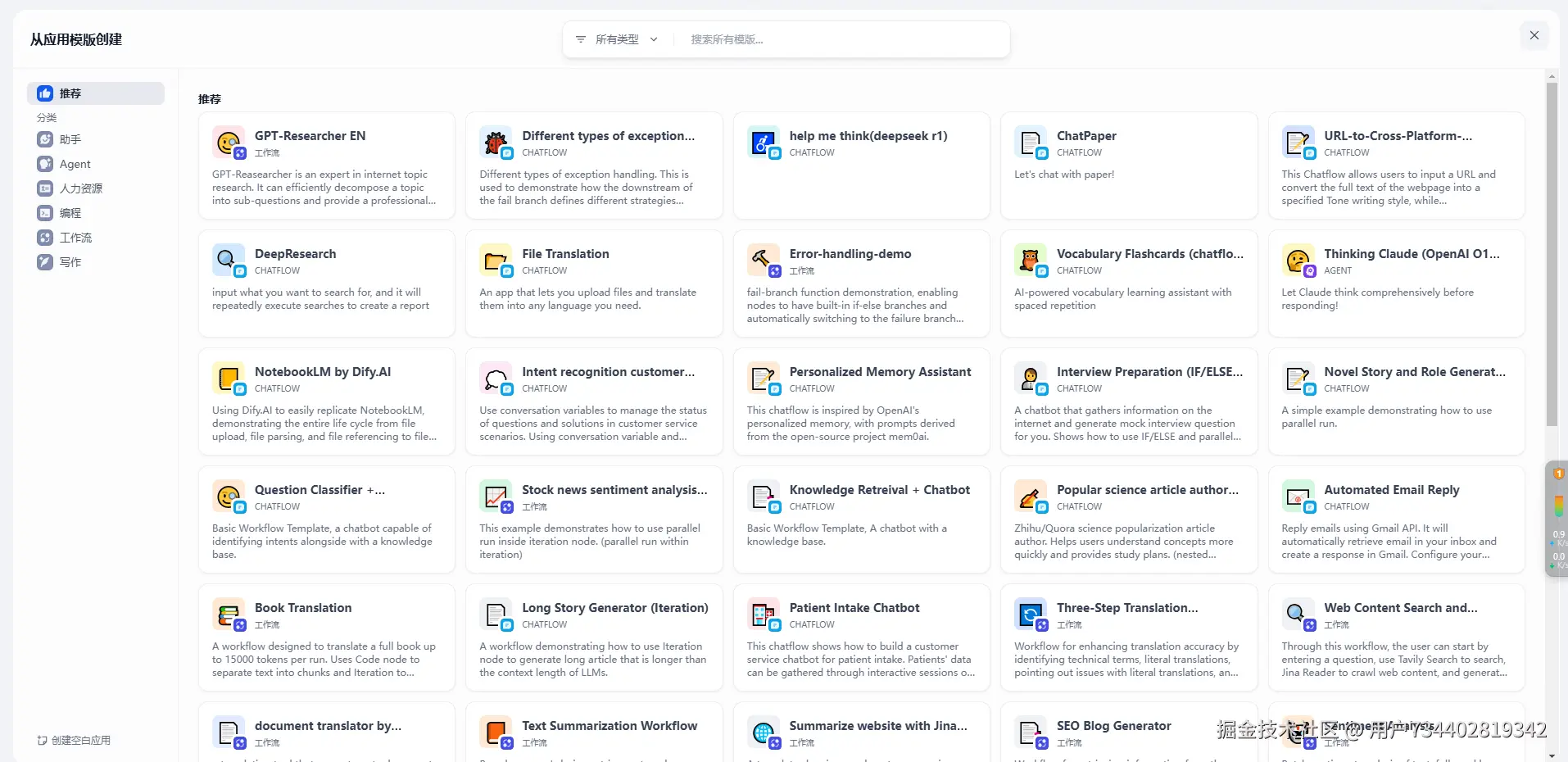
Task: Click the NotebookLM by Dify.AI icon
Action: pyautogui.click(x=229, y=379)
